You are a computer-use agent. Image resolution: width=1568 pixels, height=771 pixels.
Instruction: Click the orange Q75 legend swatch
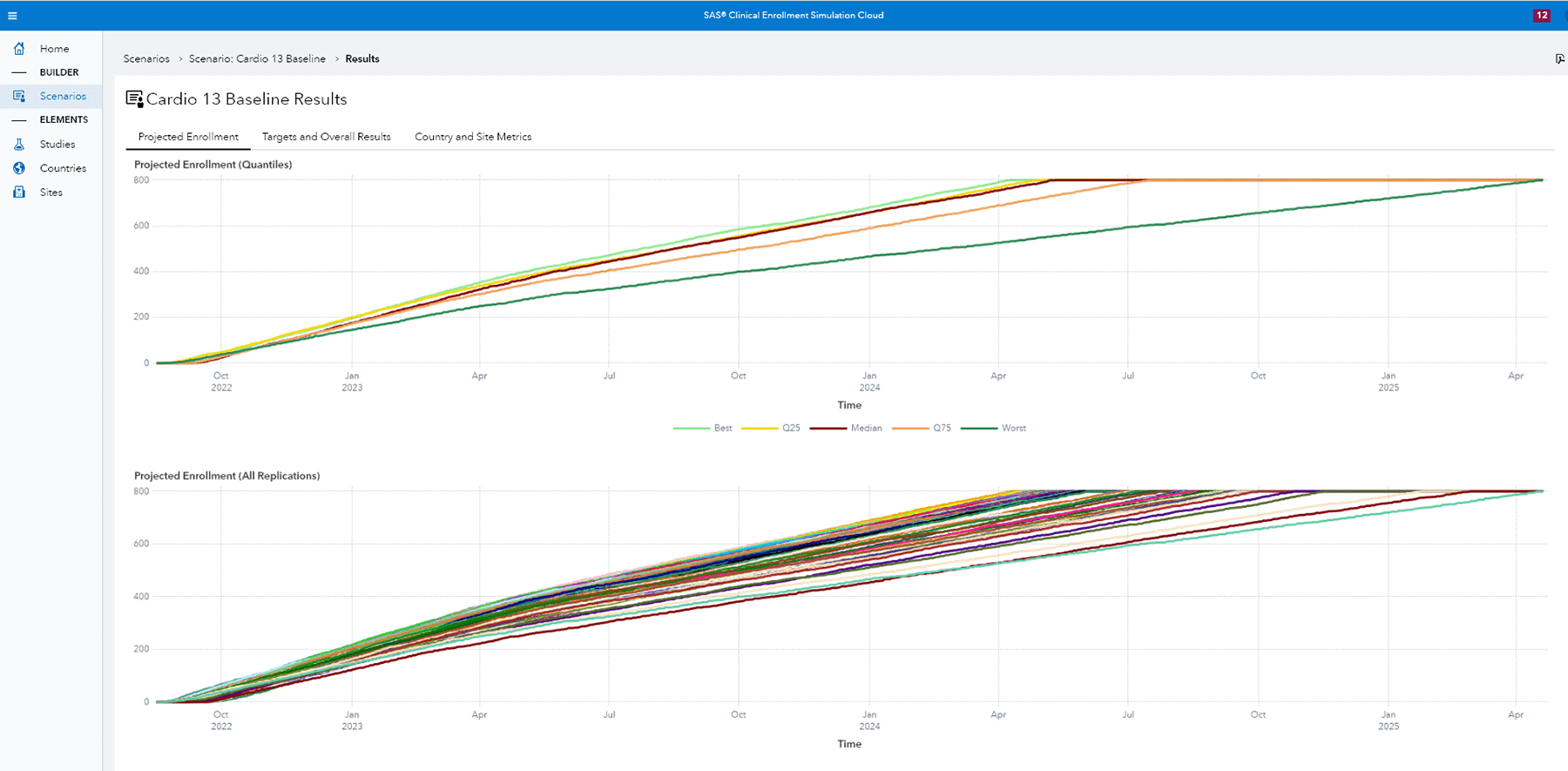coord(910,429)
